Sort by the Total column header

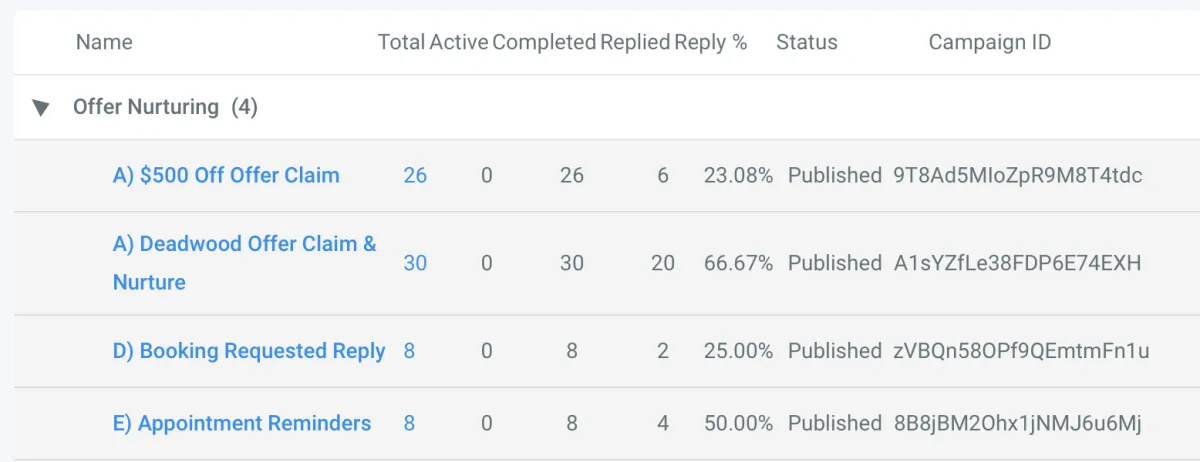click(401, 42)
